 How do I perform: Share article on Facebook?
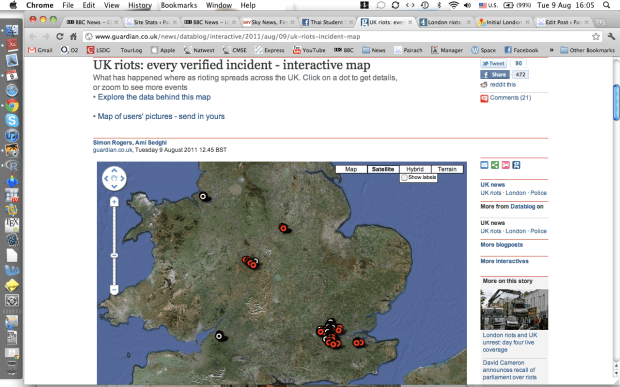(494, 75)
